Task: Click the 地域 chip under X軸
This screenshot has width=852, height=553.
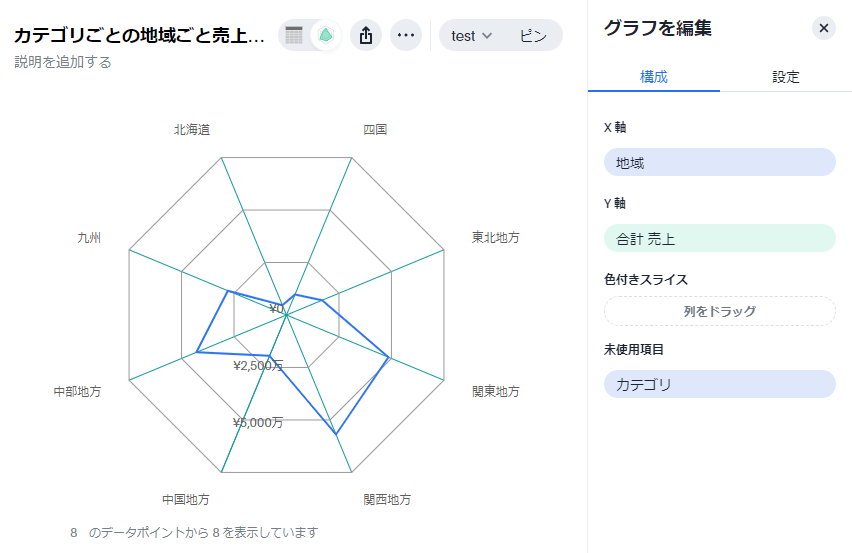Action: [719, 162]
